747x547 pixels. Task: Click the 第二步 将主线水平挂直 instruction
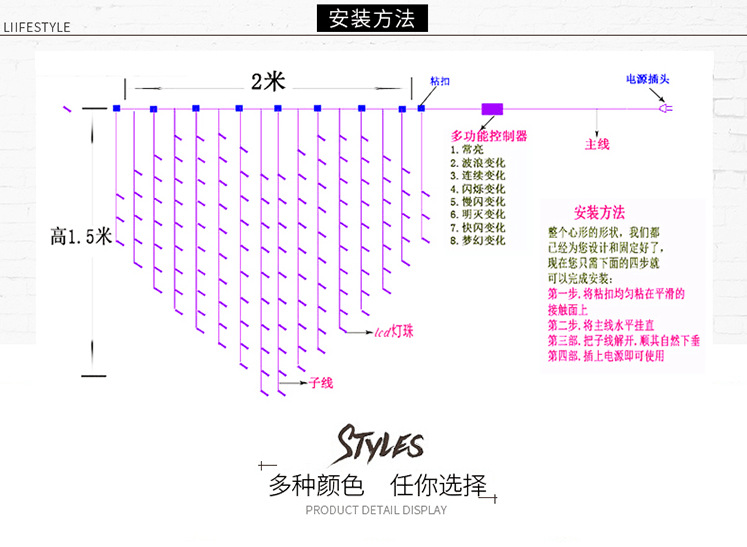601,325
